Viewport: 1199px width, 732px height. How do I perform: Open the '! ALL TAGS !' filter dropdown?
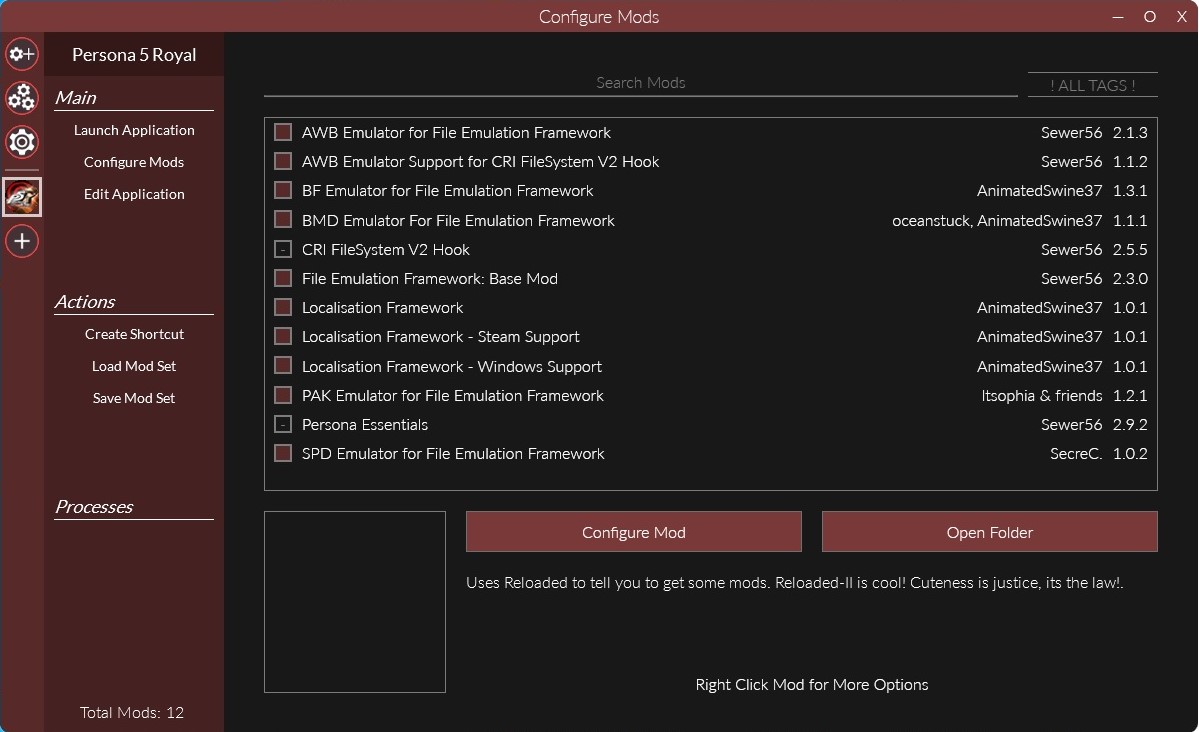tap(1092, 85)
